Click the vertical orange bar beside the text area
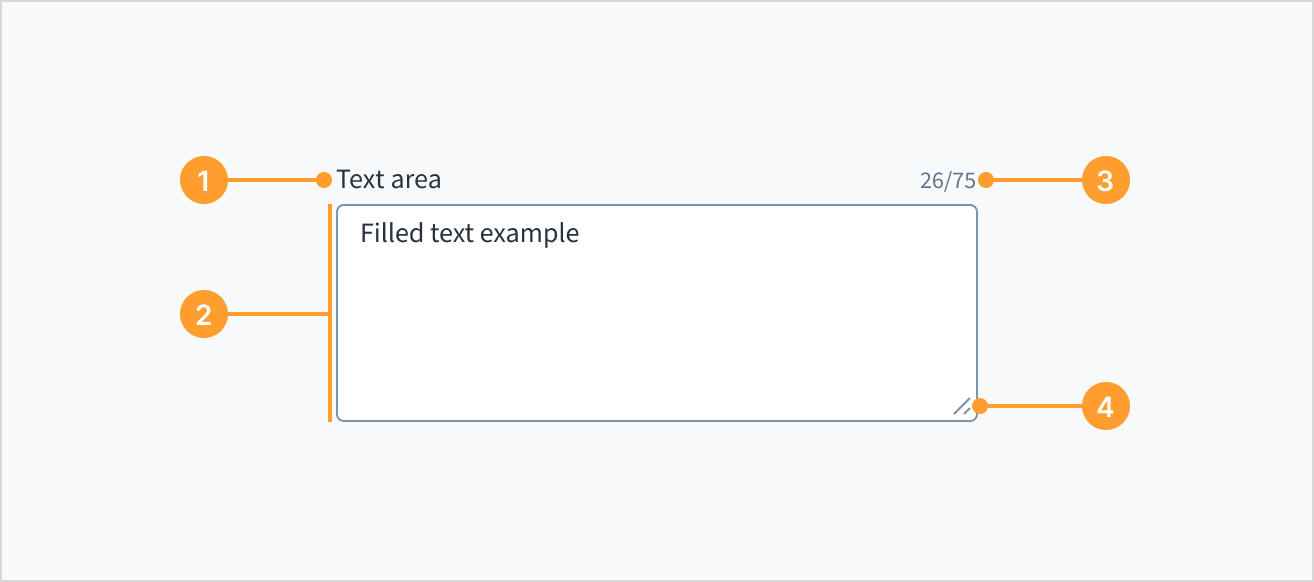Viewport: 1314px width, 582px height. point(331,310)
